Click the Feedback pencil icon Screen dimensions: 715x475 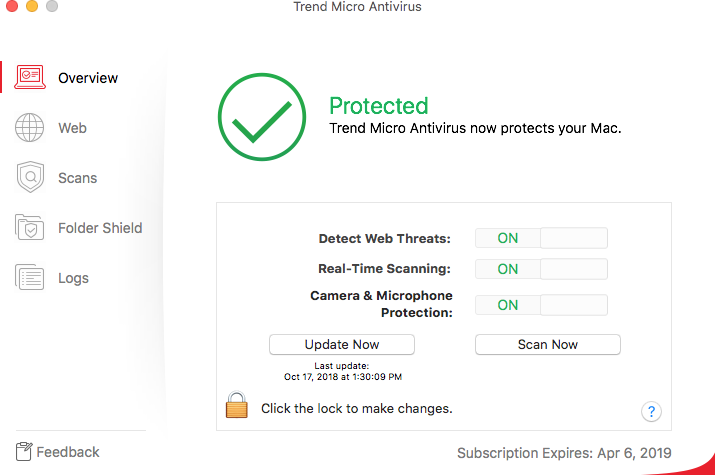24,452
